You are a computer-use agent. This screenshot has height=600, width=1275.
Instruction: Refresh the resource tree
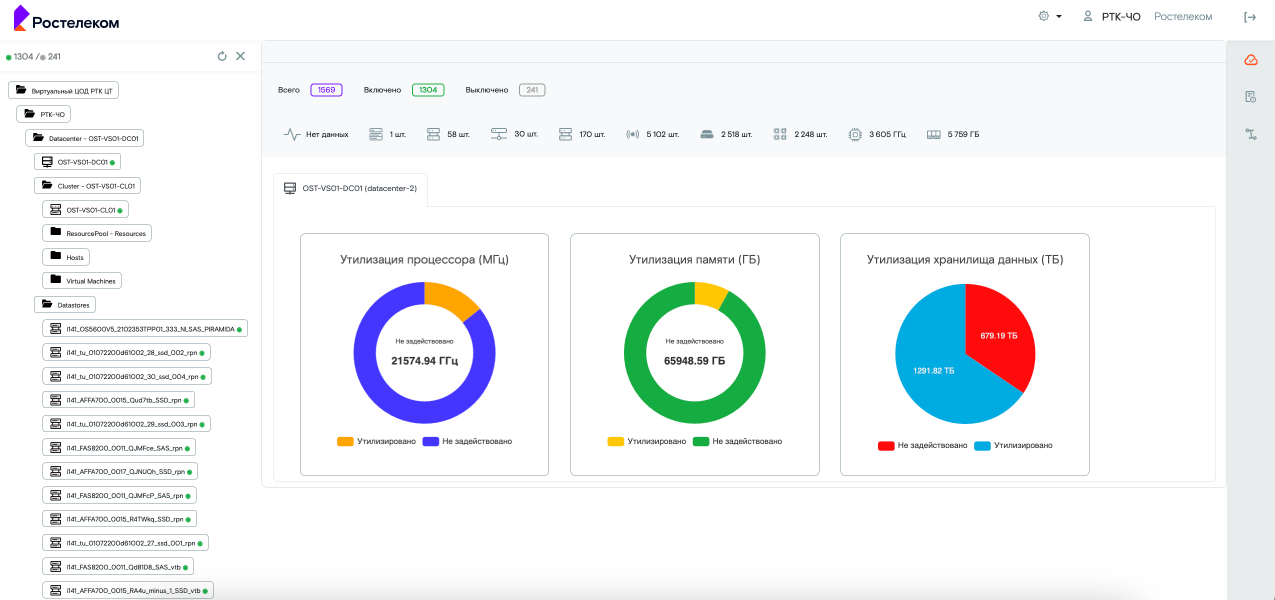[x=222, y=56]
